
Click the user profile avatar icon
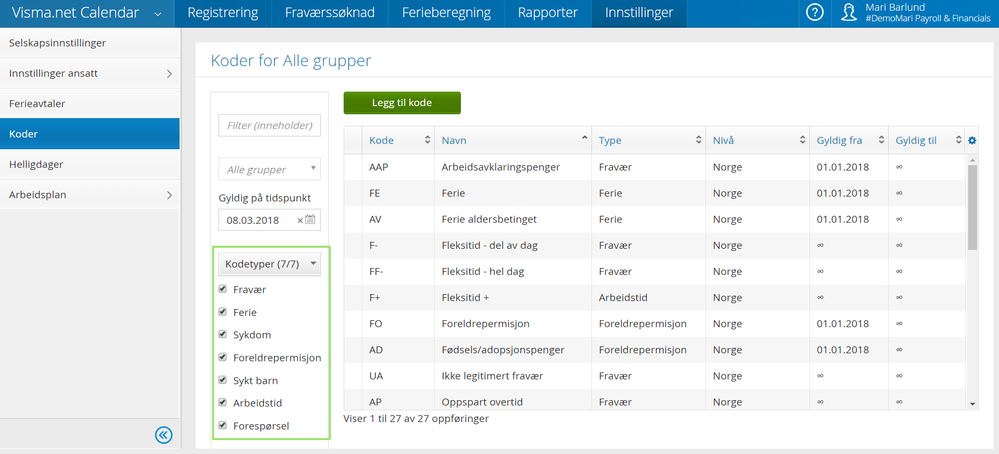(849, 13)
